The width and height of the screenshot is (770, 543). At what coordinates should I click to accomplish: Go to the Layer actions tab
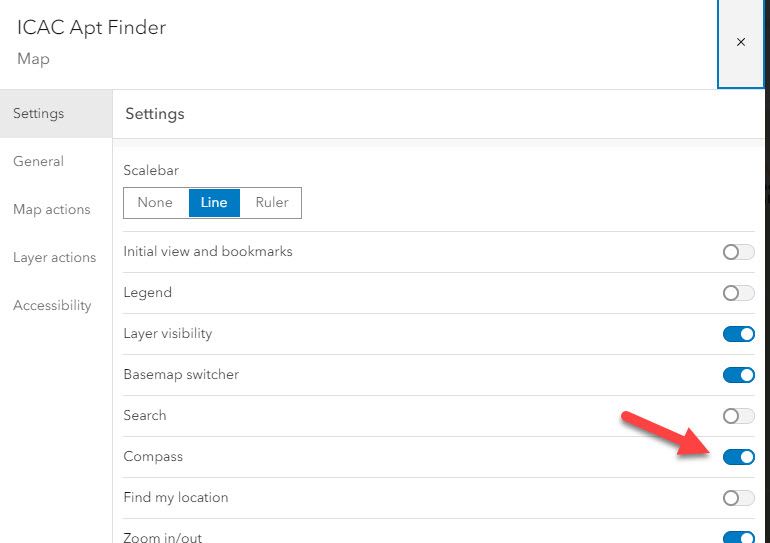pos(55,257)
